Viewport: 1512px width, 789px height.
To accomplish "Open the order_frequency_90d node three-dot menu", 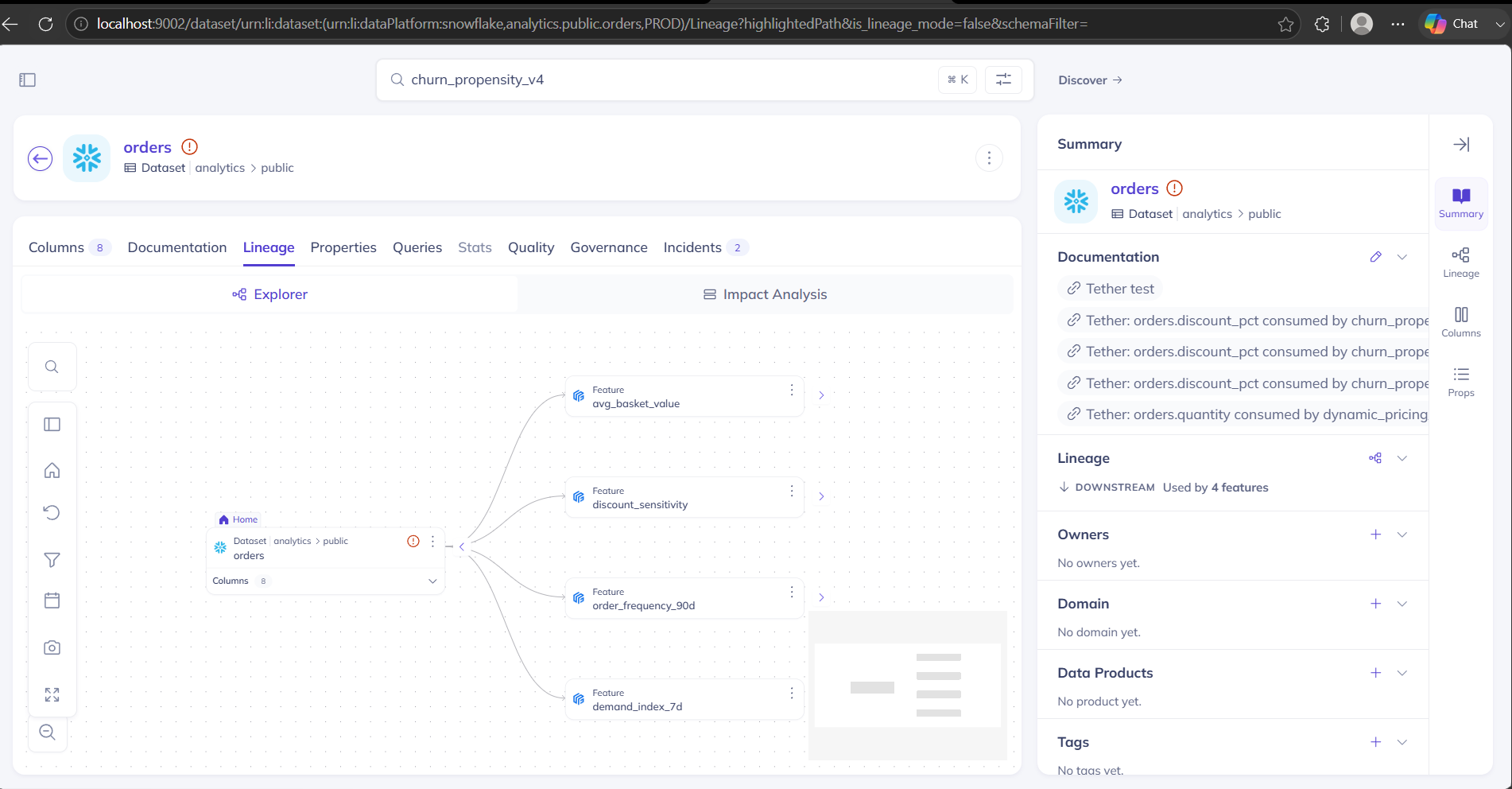I will [x=792, y=592].
